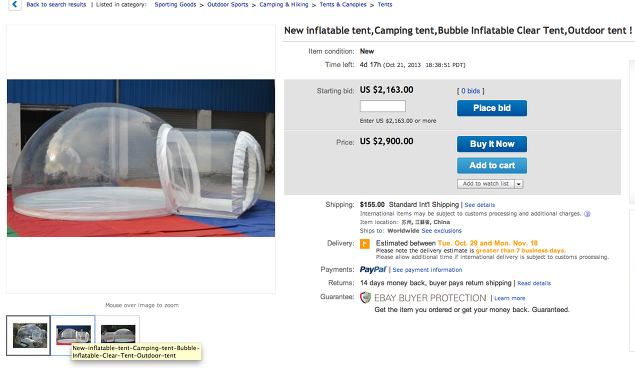
Task: Select the third tent thumbnail
Action: click(118, 332)
